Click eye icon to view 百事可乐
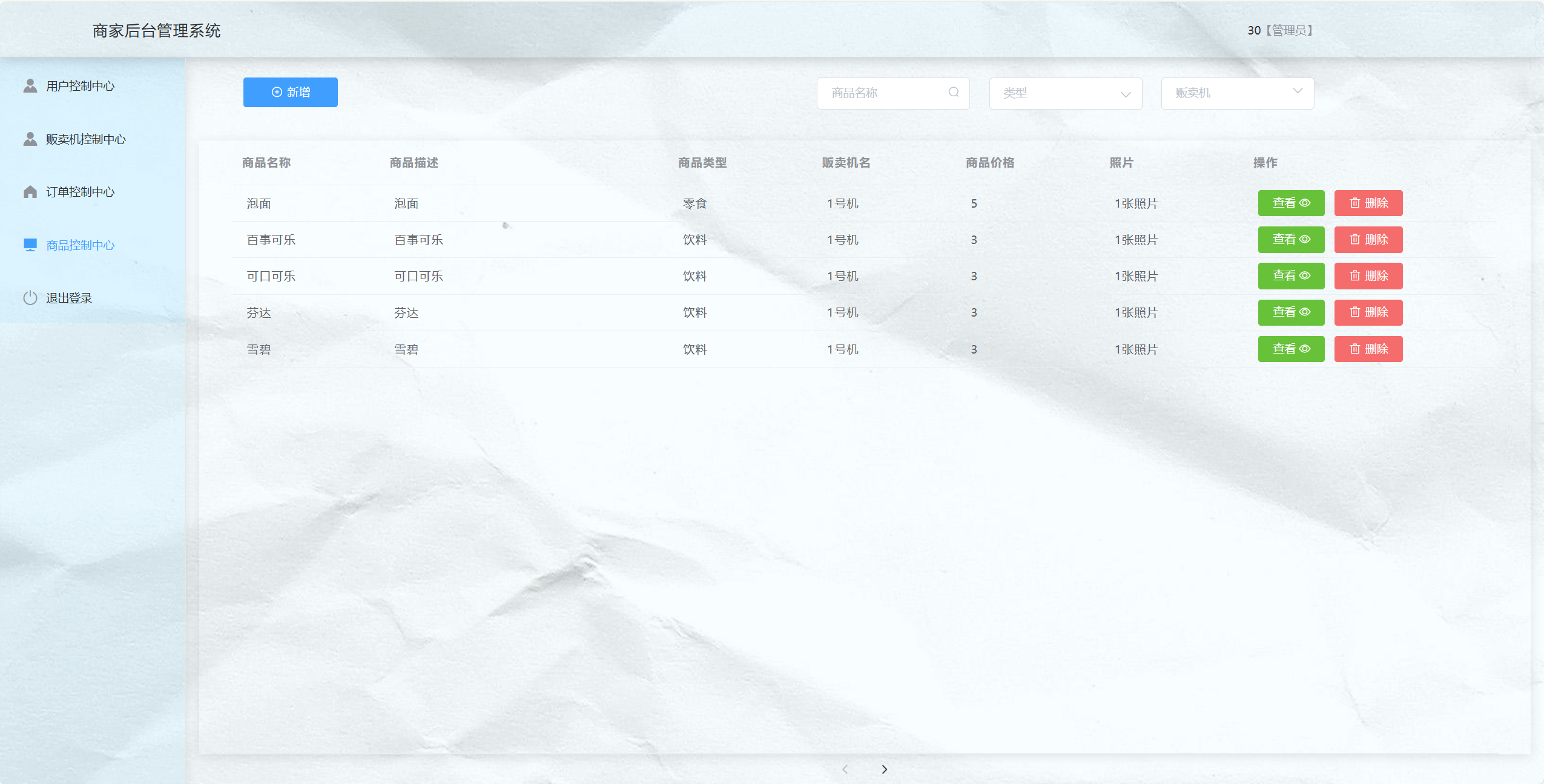This screenshot has width=1544, height=784. (x=1305, y=239)
